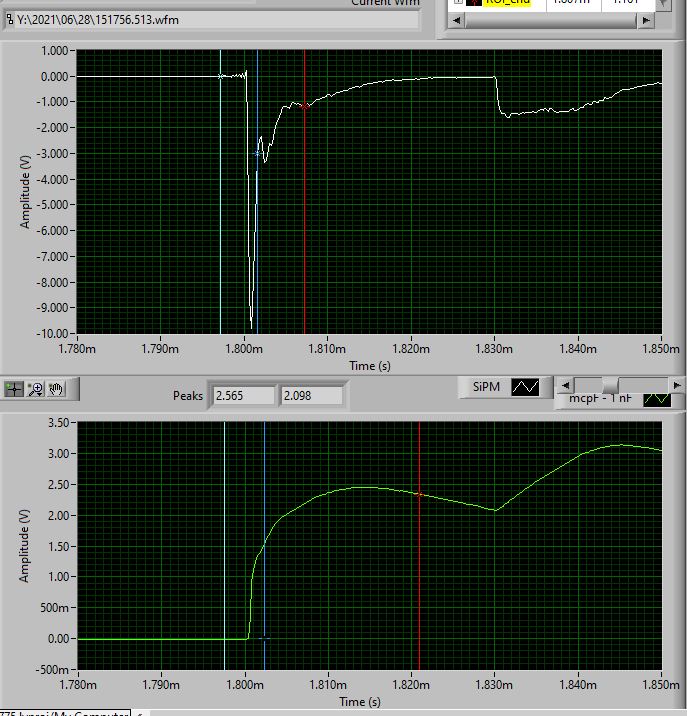Click the cursor legend left scroll arrow
The image size is (687, 716).
pos(456,20)
